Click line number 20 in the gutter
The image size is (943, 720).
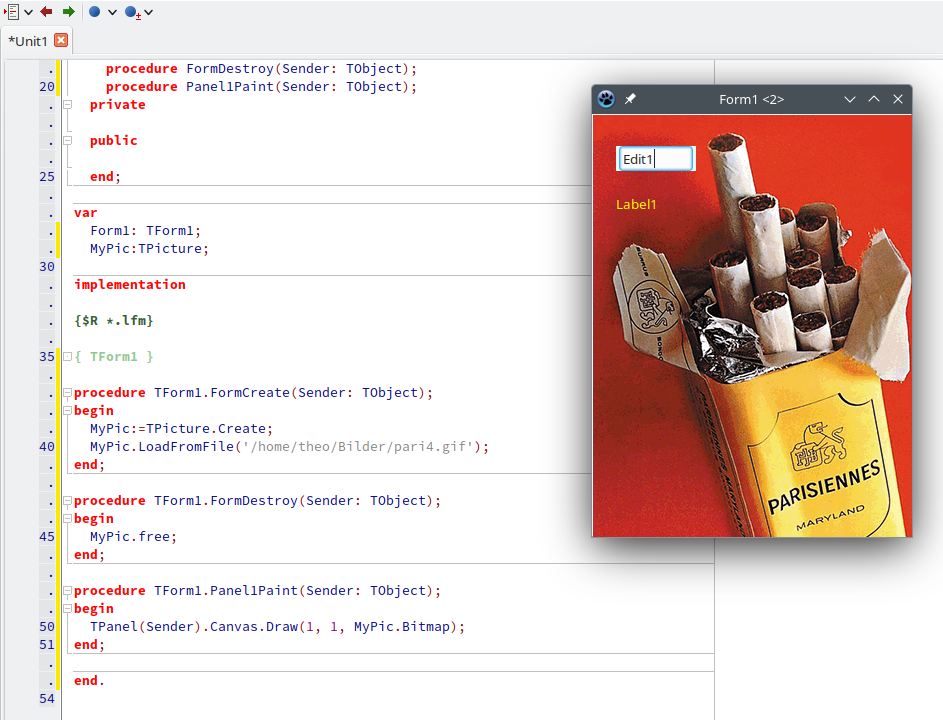point(46,87)
